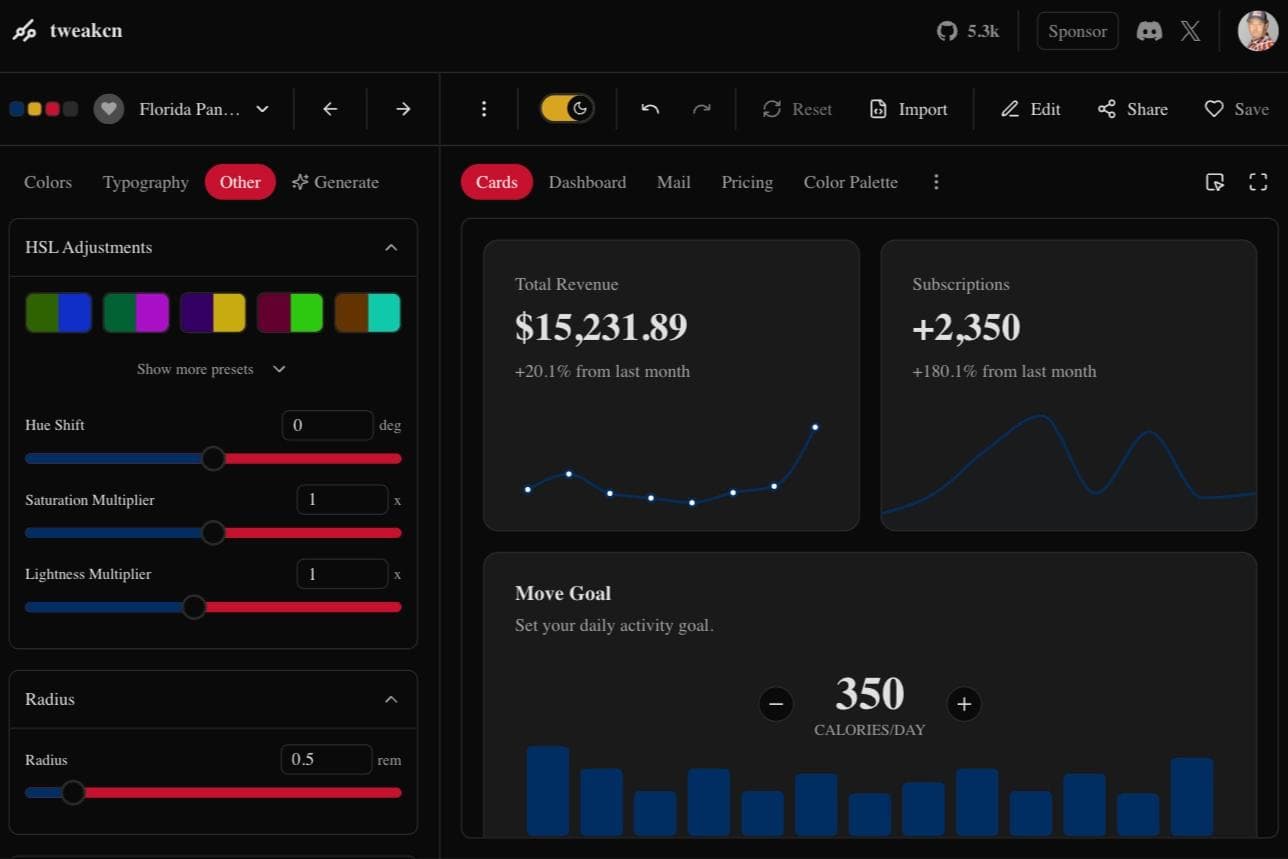Screen dimensions: 1288x859
Task: Undo the last theme change
Action: 650,109
